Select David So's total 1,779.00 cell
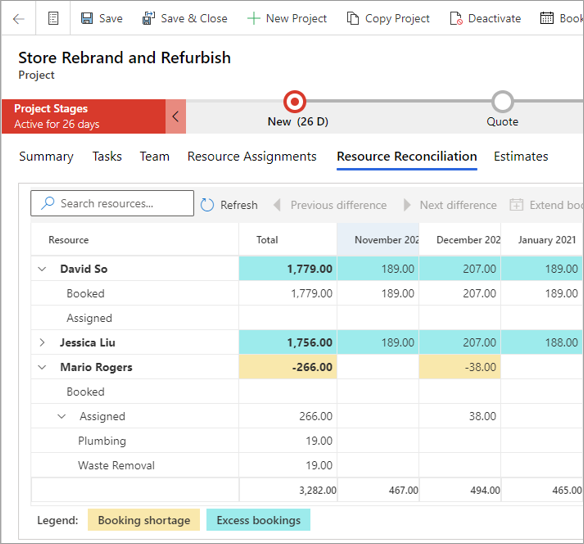584x544 pixels. pyautogui.click(x=288, y=268)
